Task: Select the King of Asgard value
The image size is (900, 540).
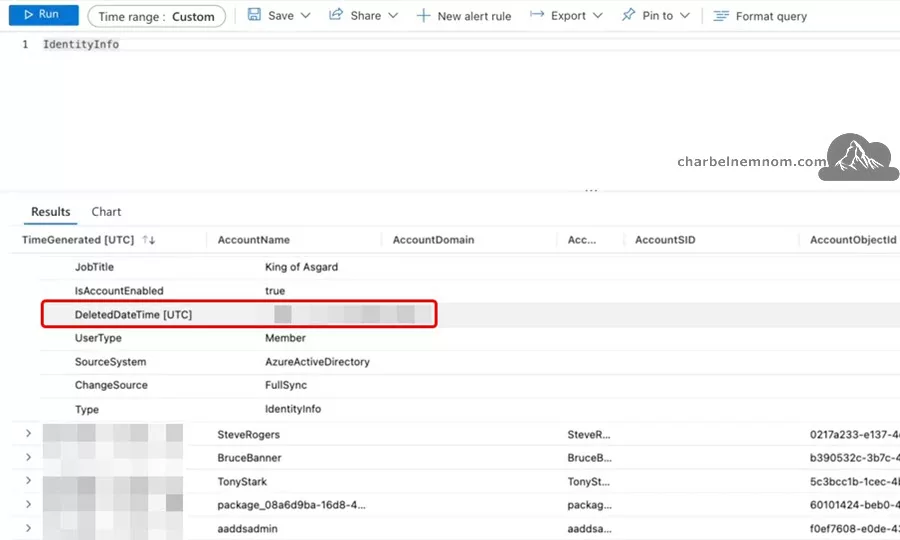Action: coord(301,267)
